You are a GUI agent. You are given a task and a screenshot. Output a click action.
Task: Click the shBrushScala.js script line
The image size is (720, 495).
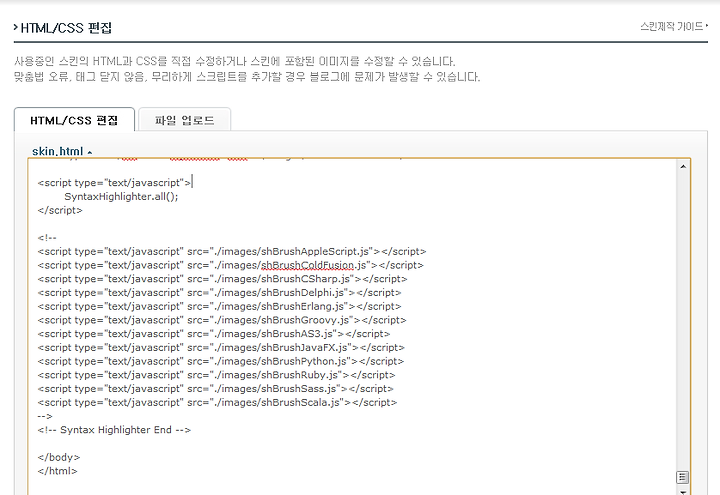click(x=217, y=403)
